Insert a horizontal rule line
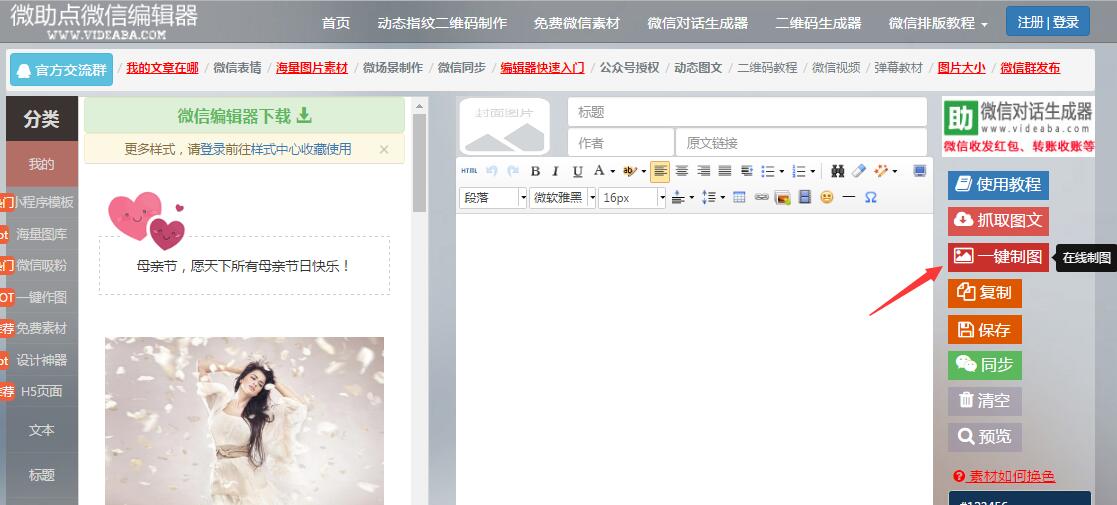The image size is (1117, 505). 848,197
